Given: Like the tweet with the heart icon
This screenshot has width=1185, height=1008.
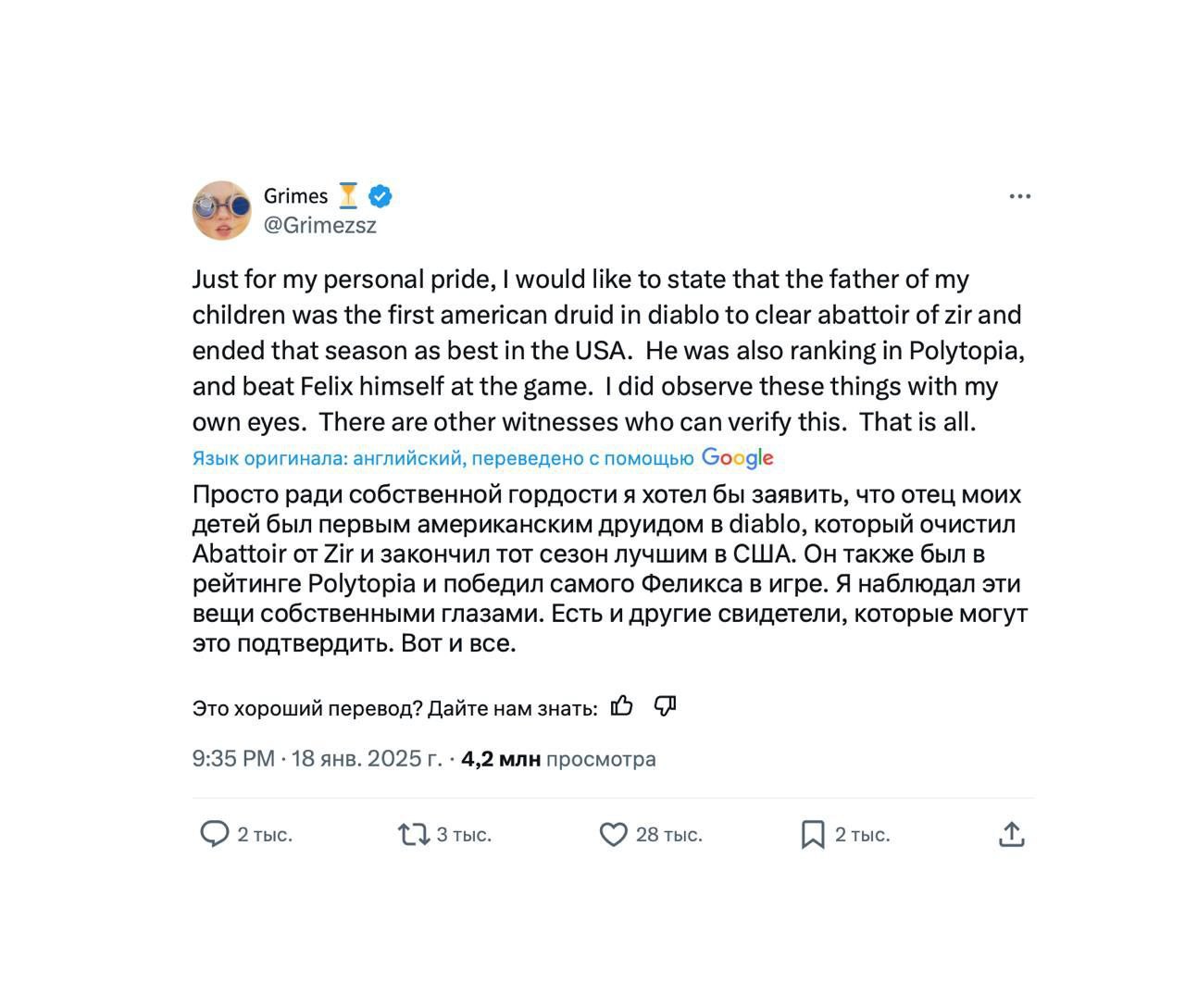Looking at the screenshot, I should coord(613,835).
